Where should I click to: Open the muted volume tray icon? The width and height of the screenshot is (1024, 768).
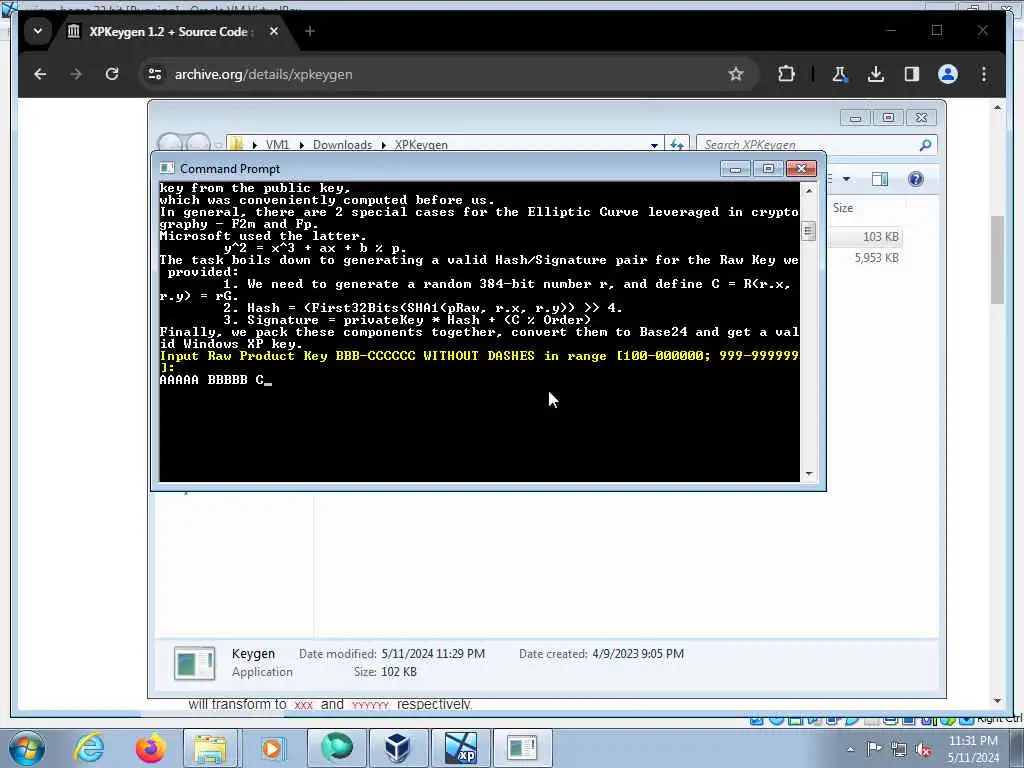[x=923, y=749]
